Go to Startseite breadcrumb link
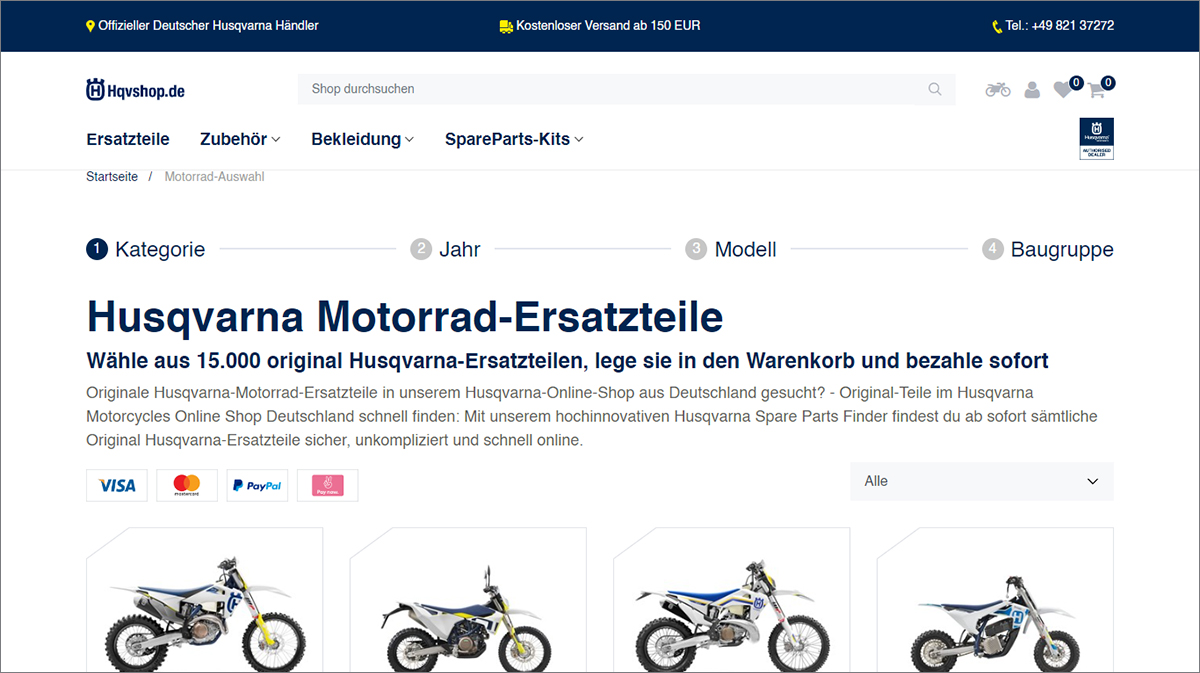 tap(112, 177)
